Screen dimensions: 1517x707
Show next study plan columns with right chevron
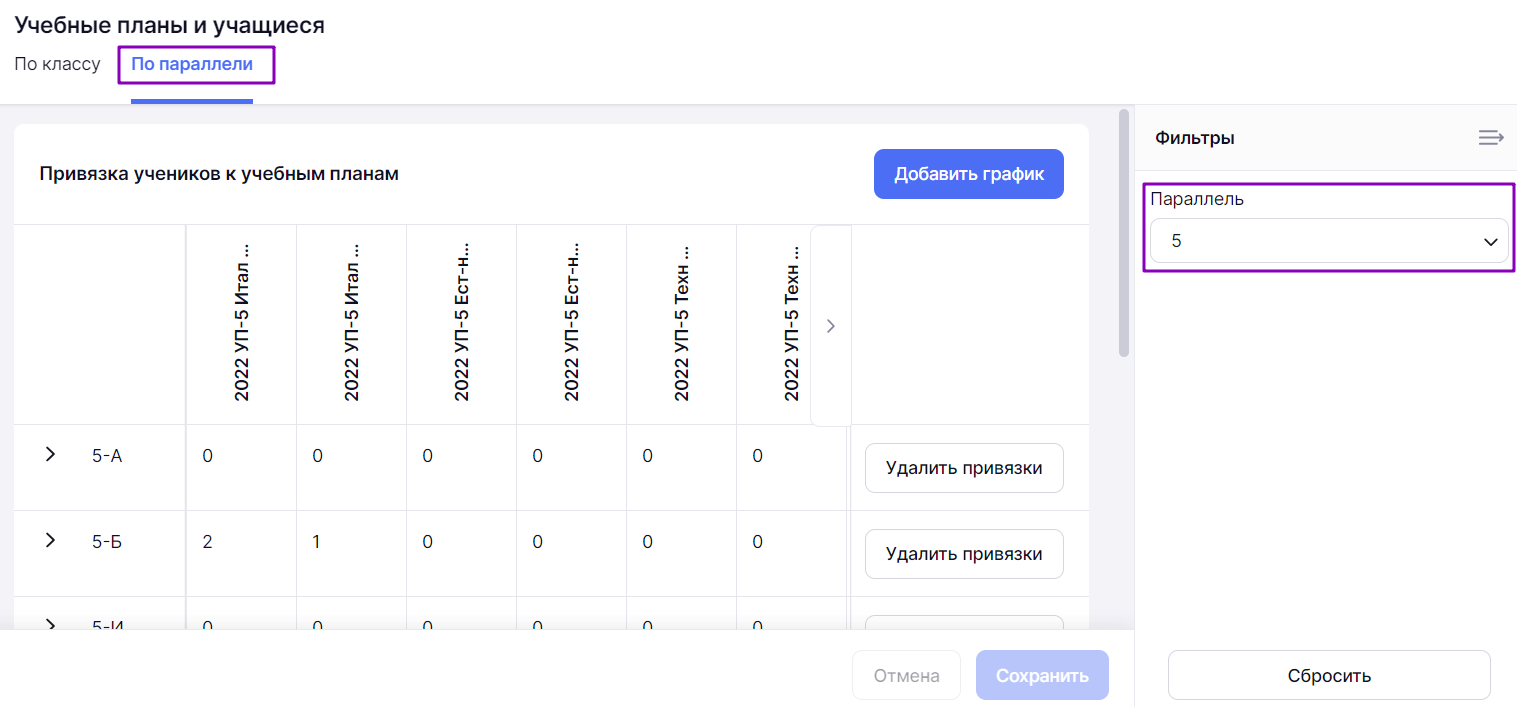coord(830,326)
